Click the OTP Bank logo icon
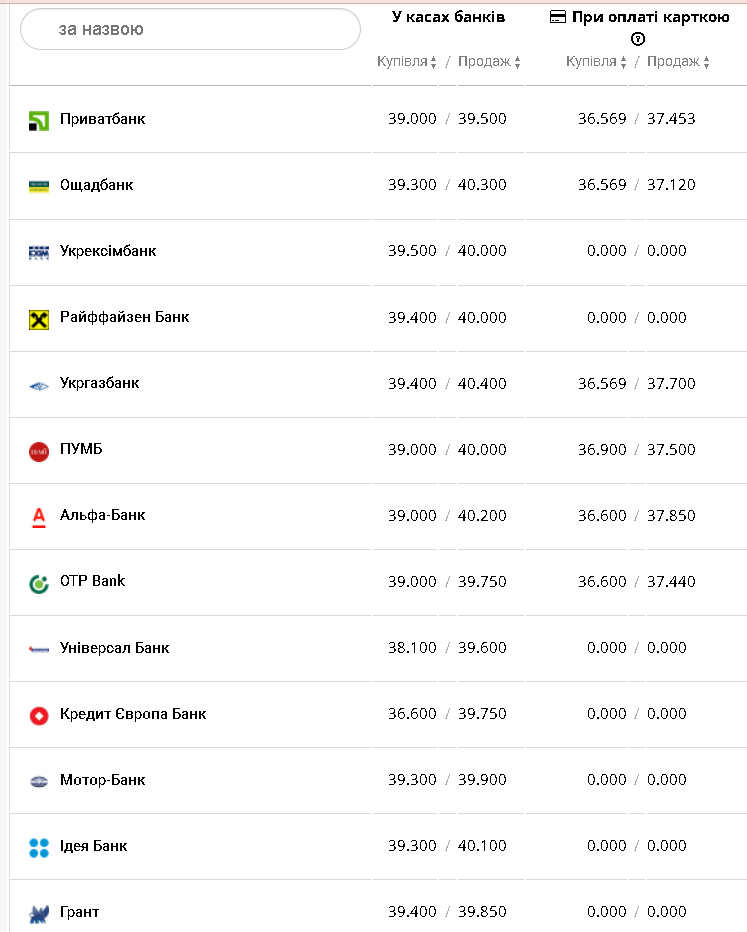The image size is (747, 932). (x=39, y=583)
